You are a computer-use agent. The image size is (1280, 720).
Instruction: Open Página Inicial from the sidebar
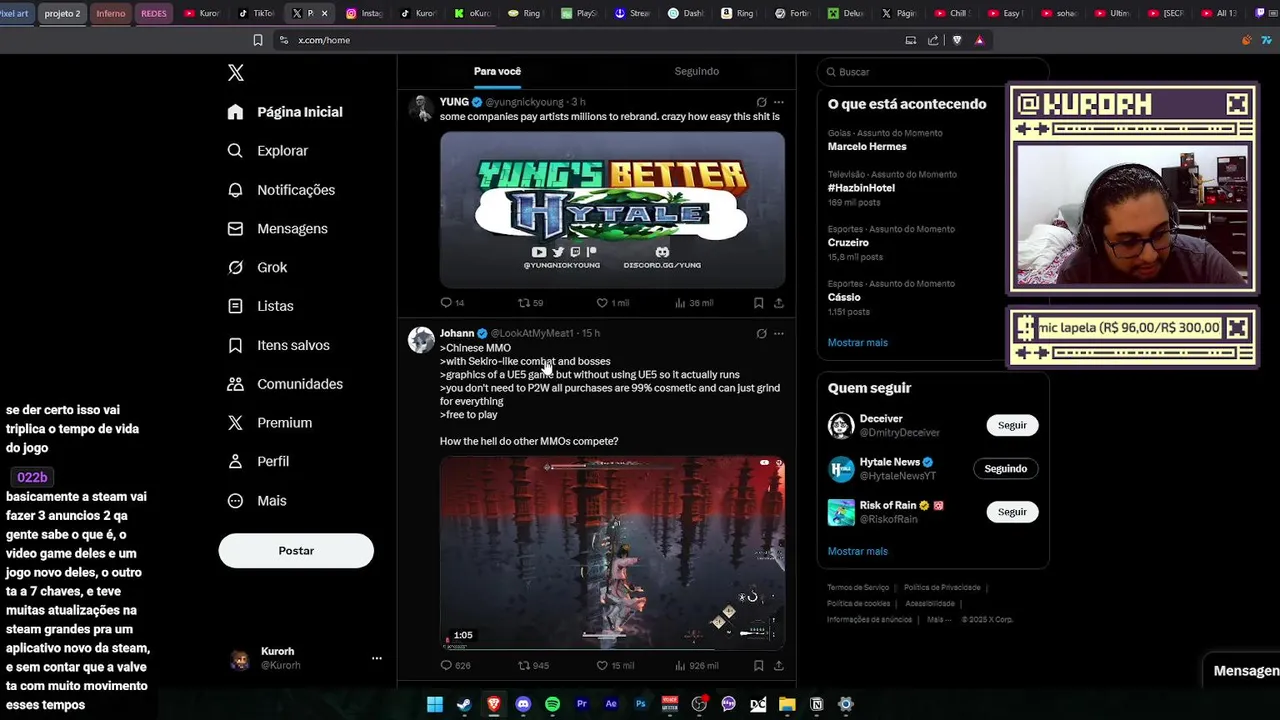285,112
